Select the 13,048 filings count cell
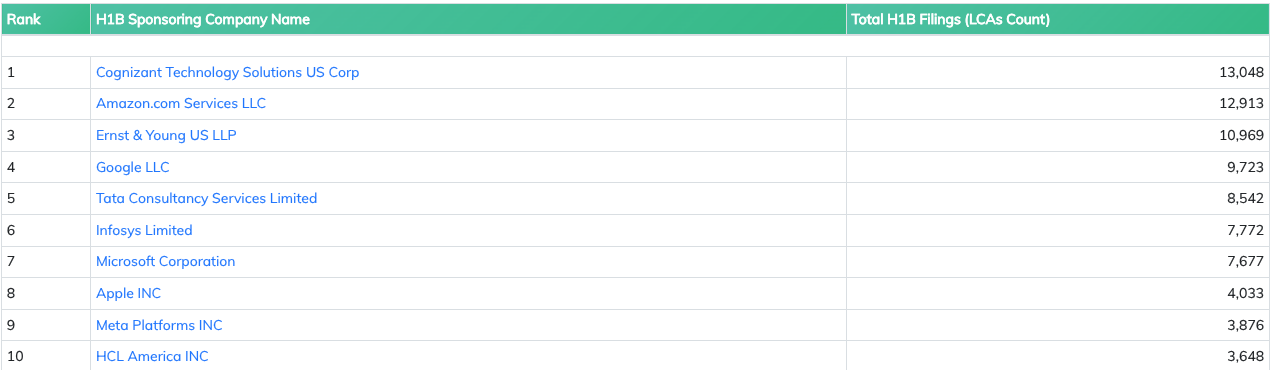This screenshot has height=370, width=1272. (x=1058, y=72)
